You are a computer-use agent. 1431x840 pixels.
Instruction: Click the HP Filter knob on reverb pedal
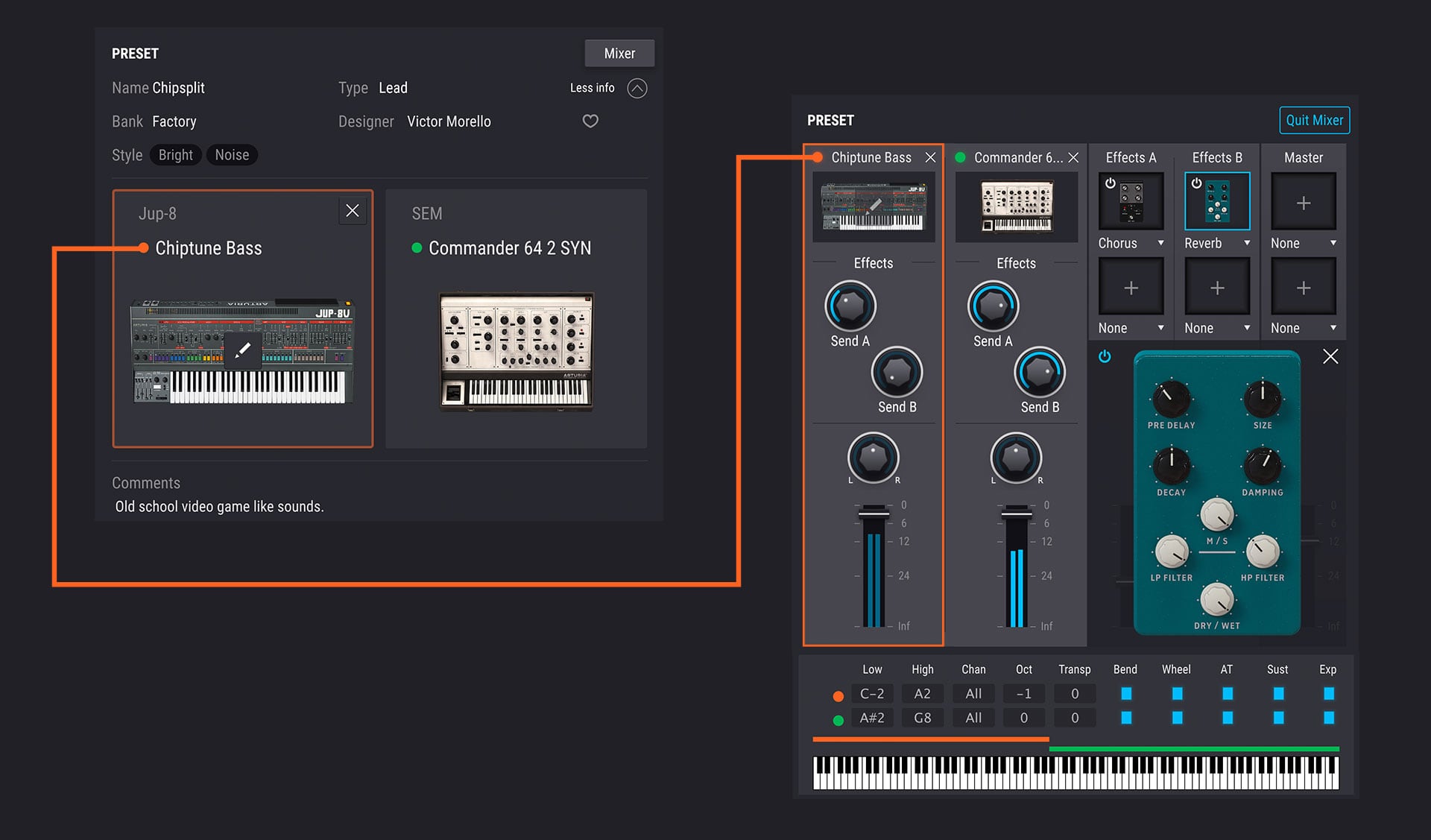click(1263, 552)
